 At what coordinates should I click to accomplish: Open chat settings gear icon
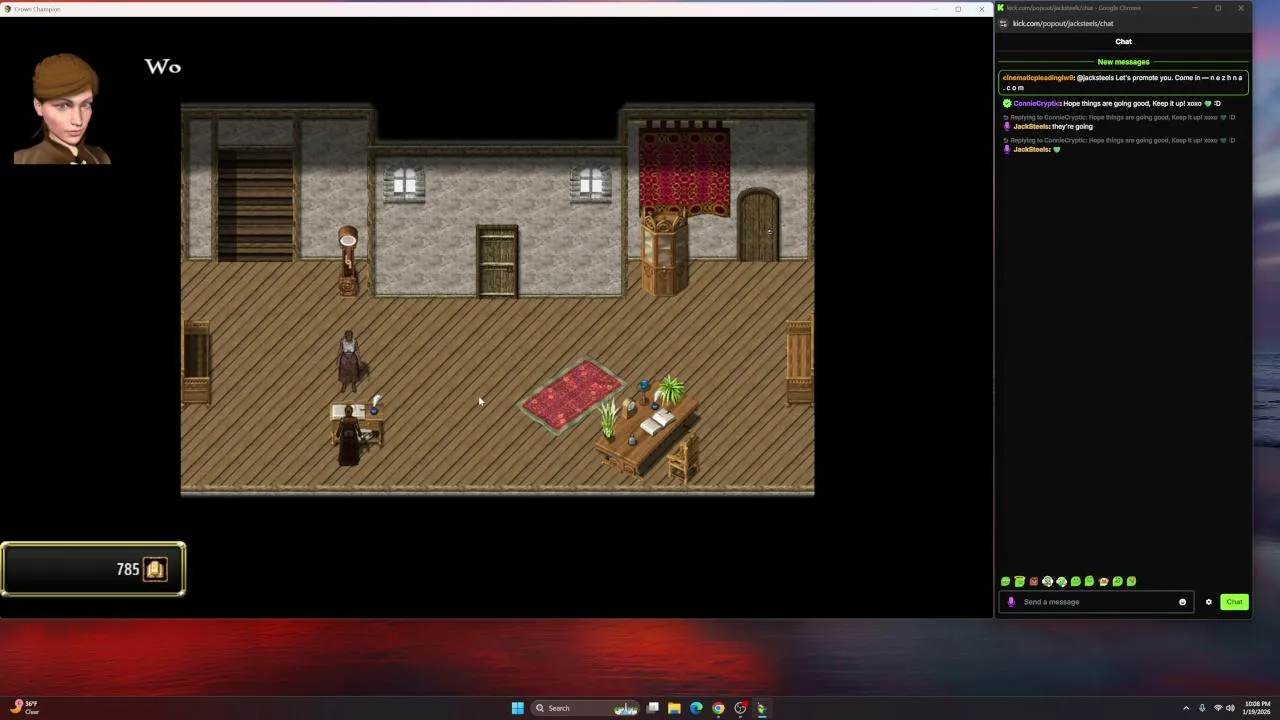1208,602
